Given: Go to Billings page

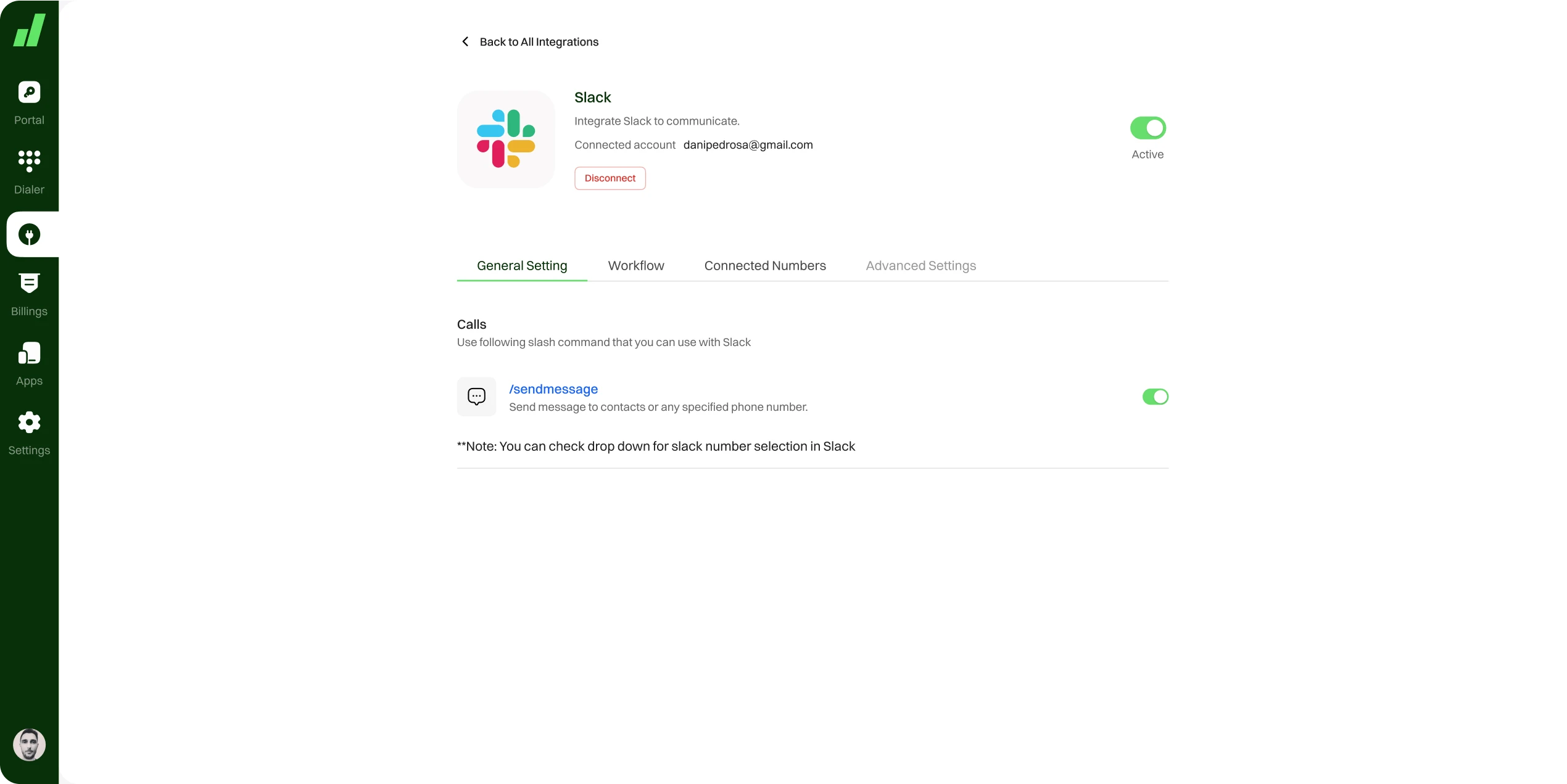Looking at the screenshot, I should click(29, 294).
